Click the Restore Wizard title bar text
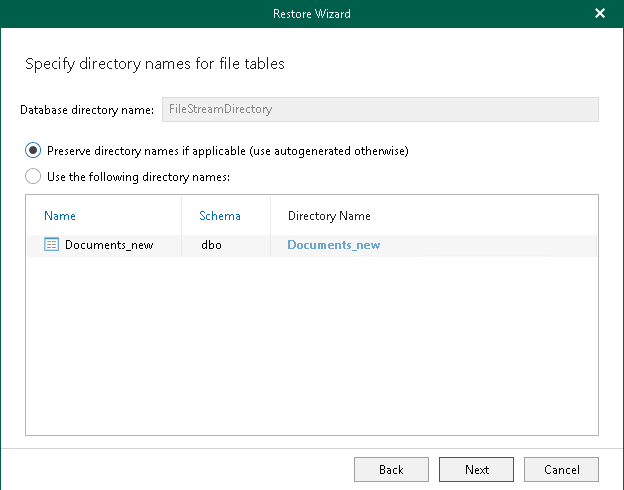 tap(311, 14)
